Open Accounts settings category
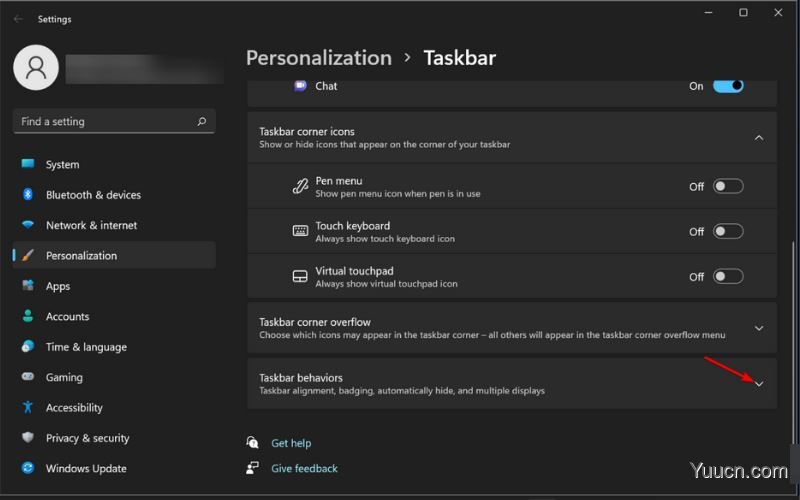 point(114,316)
